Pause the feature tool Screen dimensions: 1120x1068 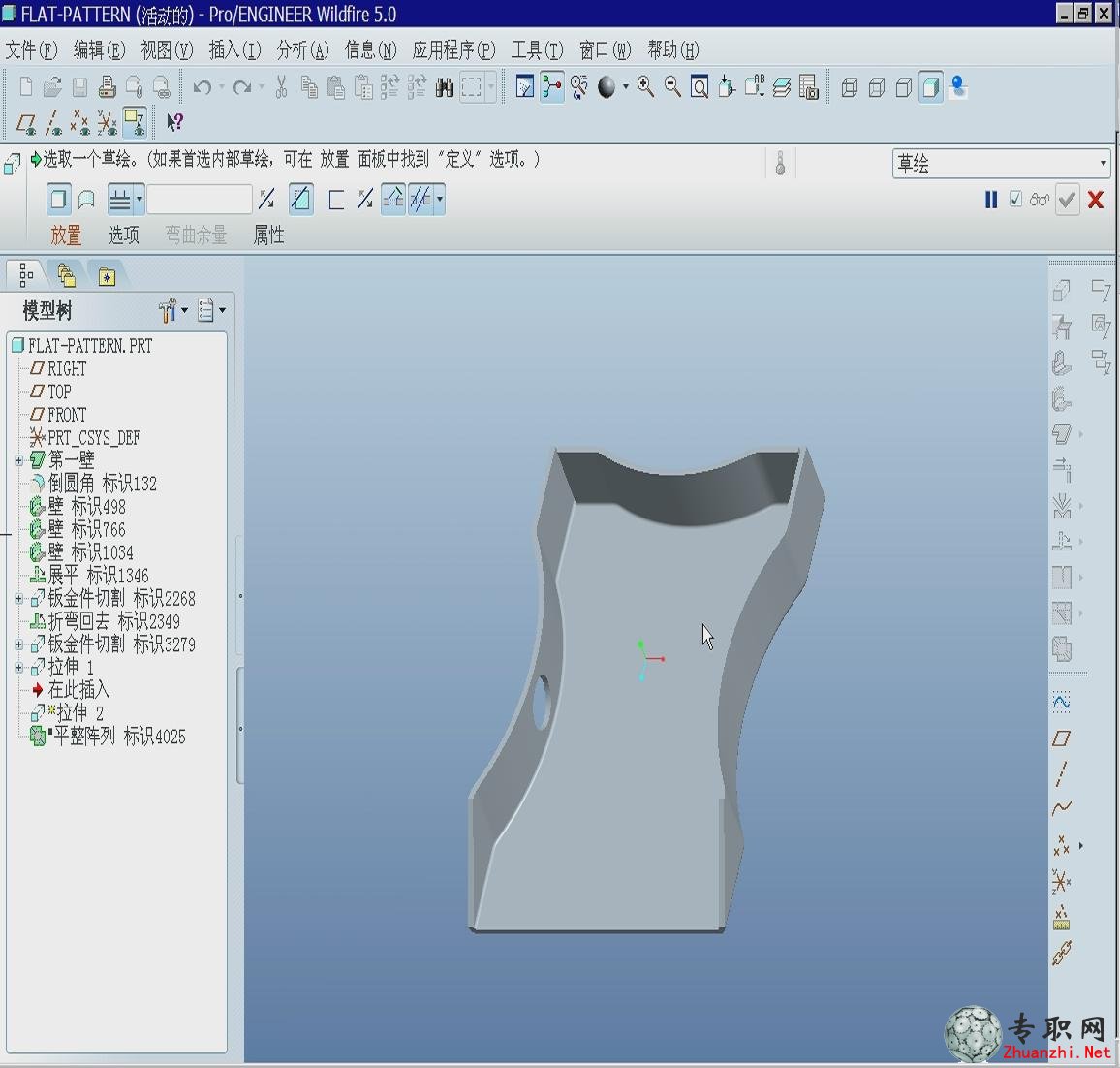[991, 200]
